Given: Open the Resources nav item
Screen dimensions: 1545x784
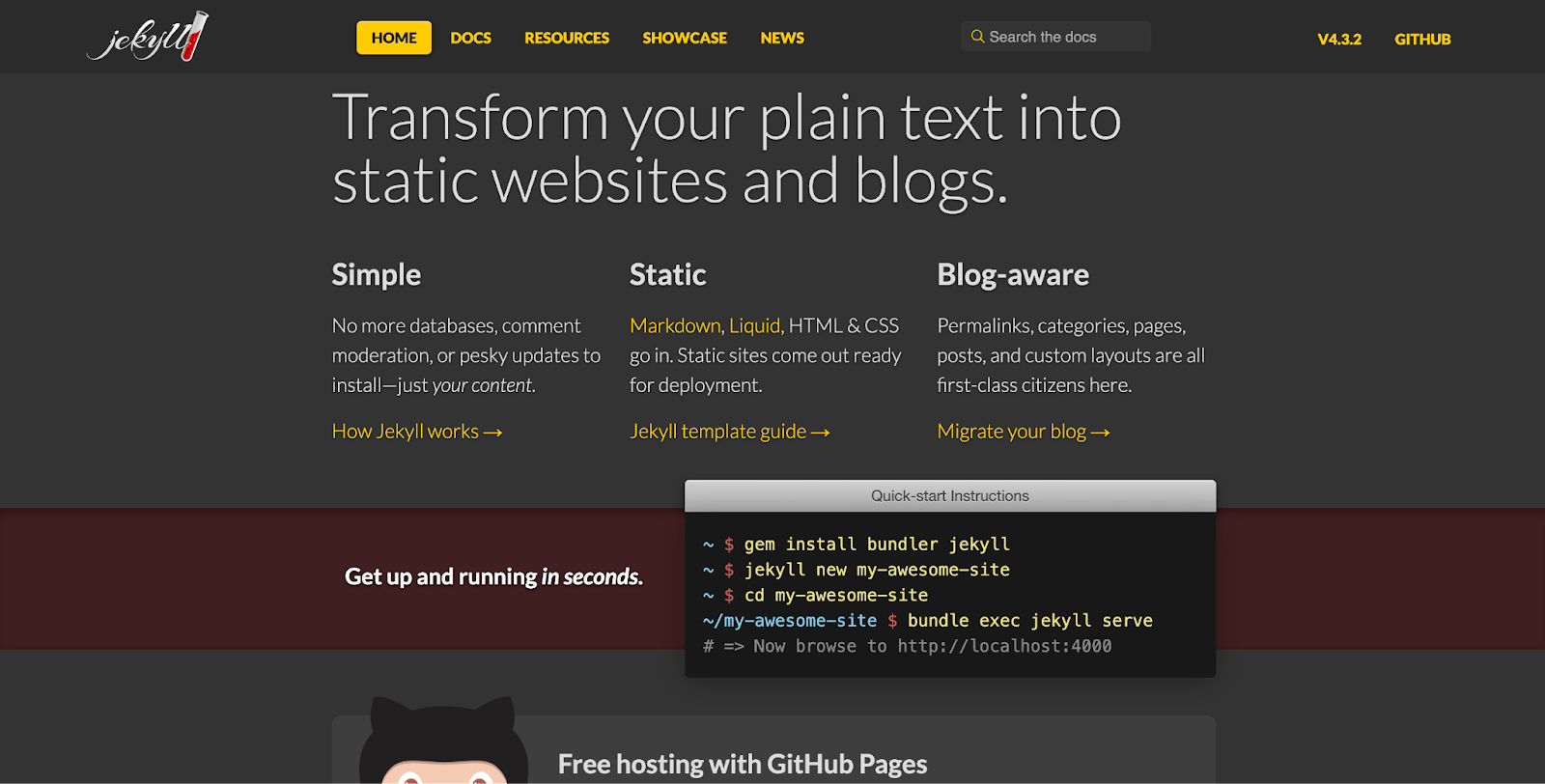Looking at the screenshot, I should [x=567, y=38].
